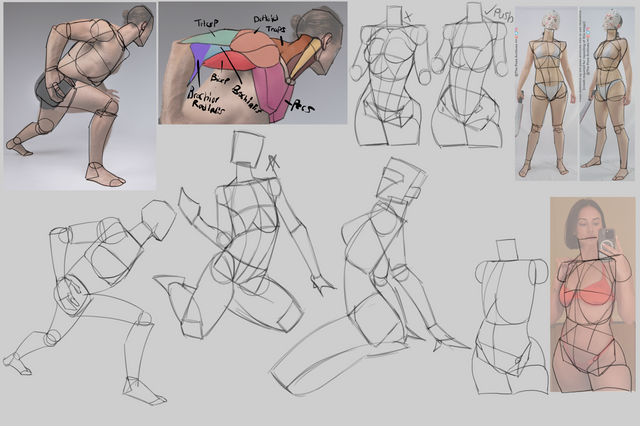Click the colored shoulder muscle anatomy image
Viewport: 640px width, 426px height.
click(x=253, y=63)
